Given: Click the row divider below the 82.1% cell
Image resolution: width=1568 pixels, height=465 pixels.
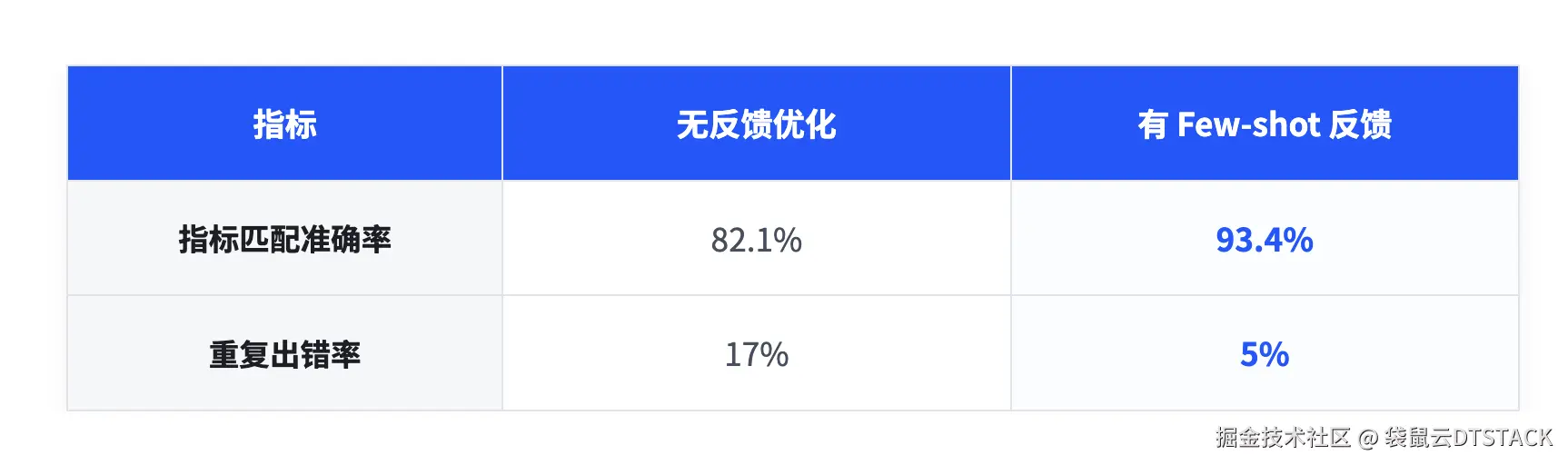Looking at the screenshot, I should [756, 295].
